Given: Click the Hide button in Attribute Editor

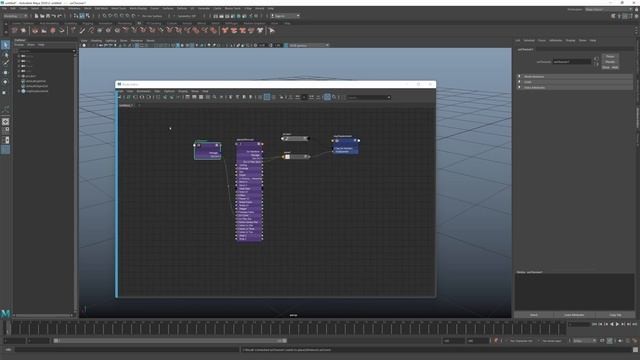Looking at the screenshot, I should (615, 67).
